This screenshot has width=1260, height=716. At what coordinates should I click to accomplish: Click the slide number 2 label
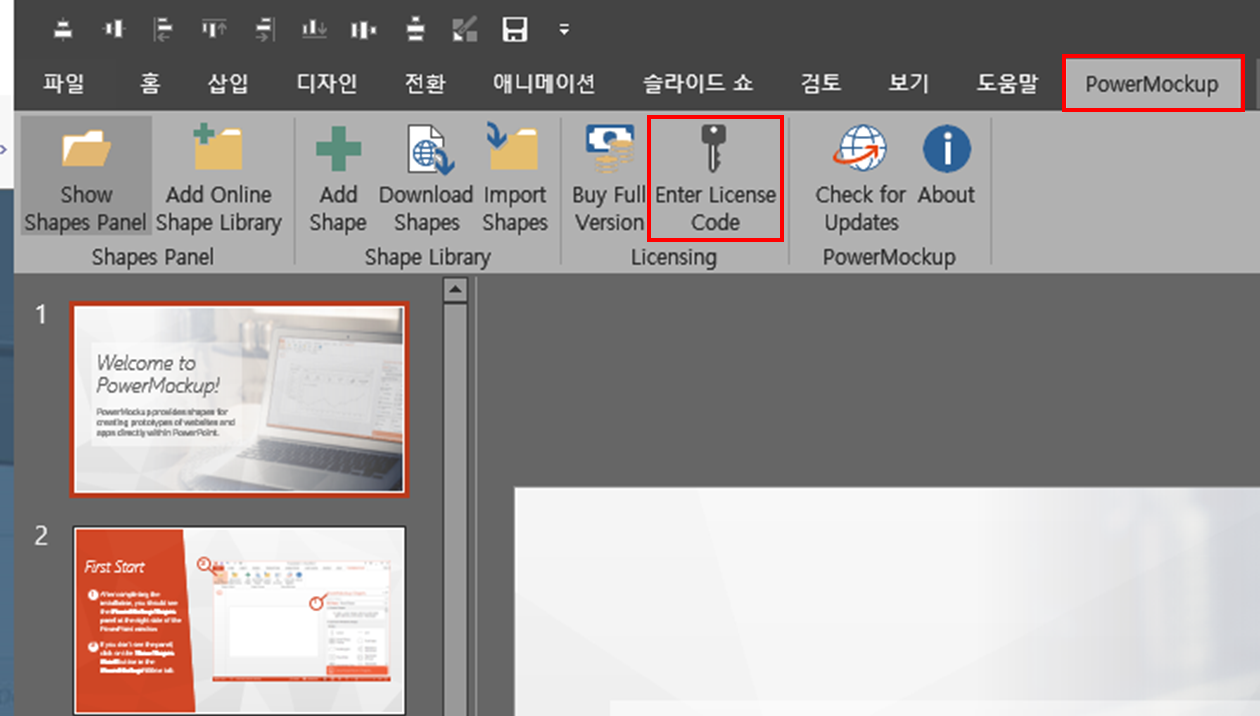[x=41, y=536]
